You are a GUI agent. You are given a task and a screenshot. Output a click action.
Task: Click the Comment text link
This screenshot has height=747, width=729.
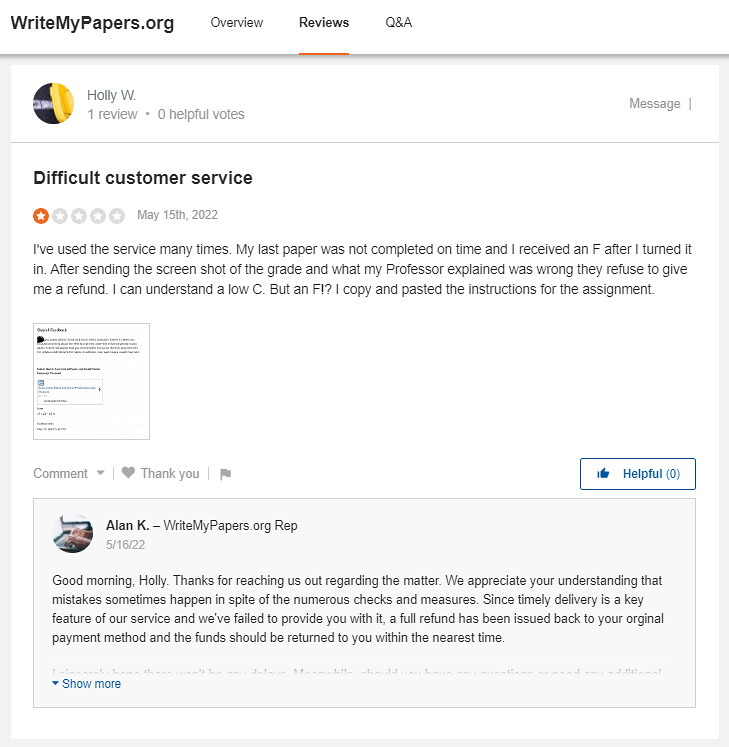point(60,474)
